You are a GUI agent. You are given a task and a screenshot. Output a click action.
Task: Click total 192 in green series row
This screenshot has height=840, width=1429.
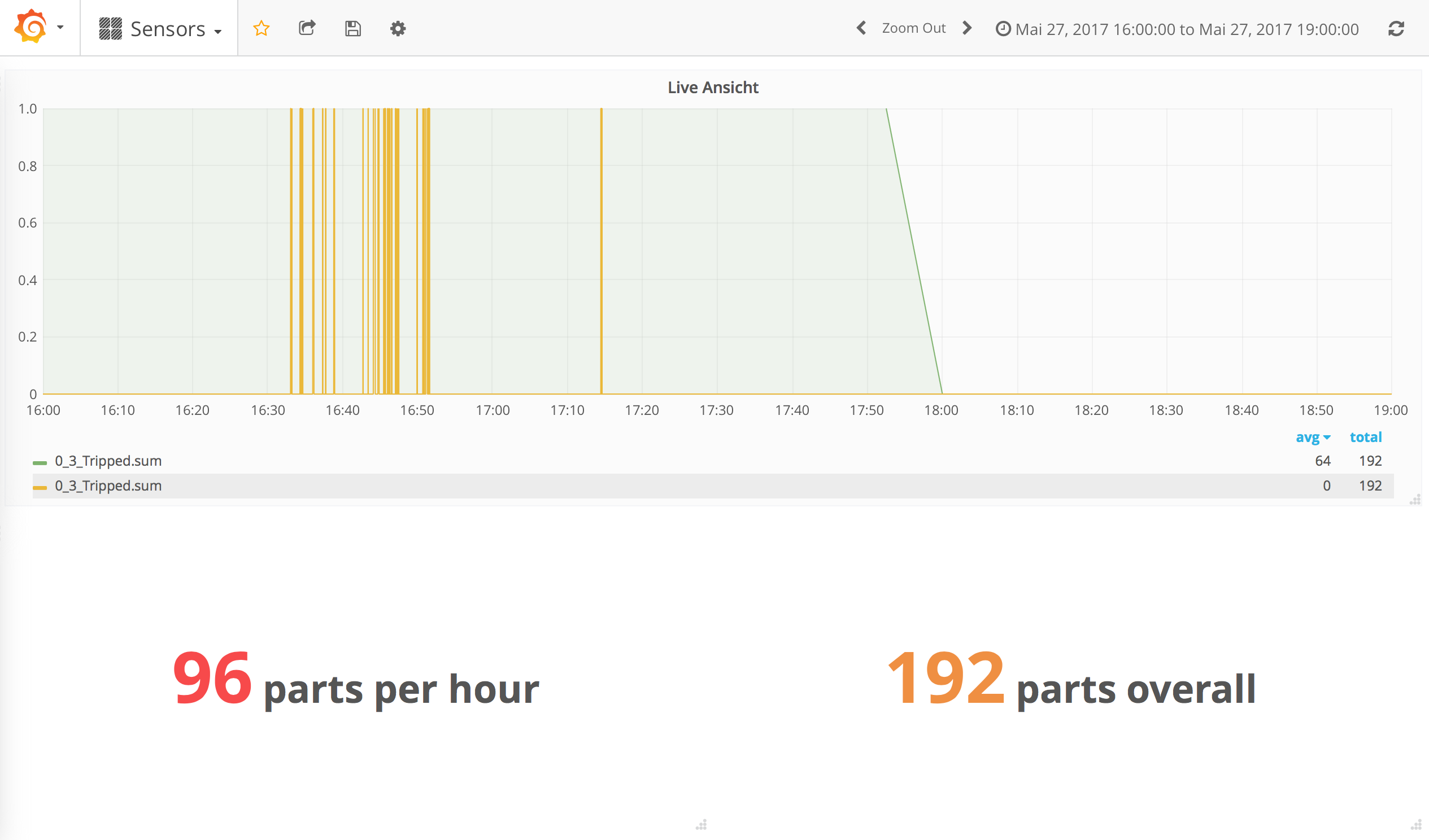(1370, 461)
